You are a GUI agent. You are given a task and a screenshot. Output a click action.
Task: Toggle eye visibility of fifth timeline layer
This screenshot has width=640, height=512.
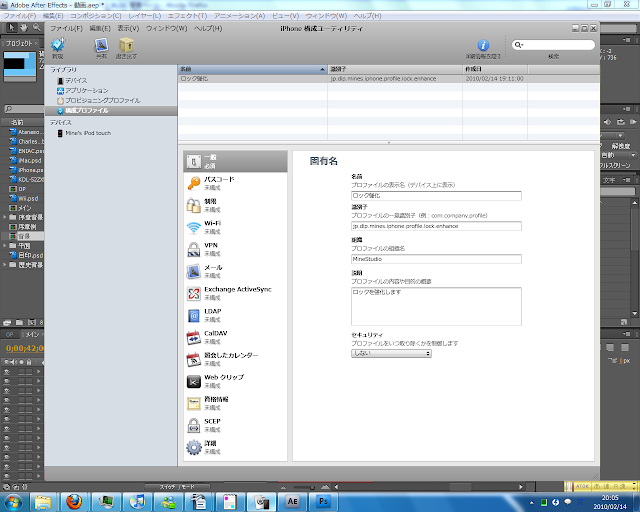(7, 410)
